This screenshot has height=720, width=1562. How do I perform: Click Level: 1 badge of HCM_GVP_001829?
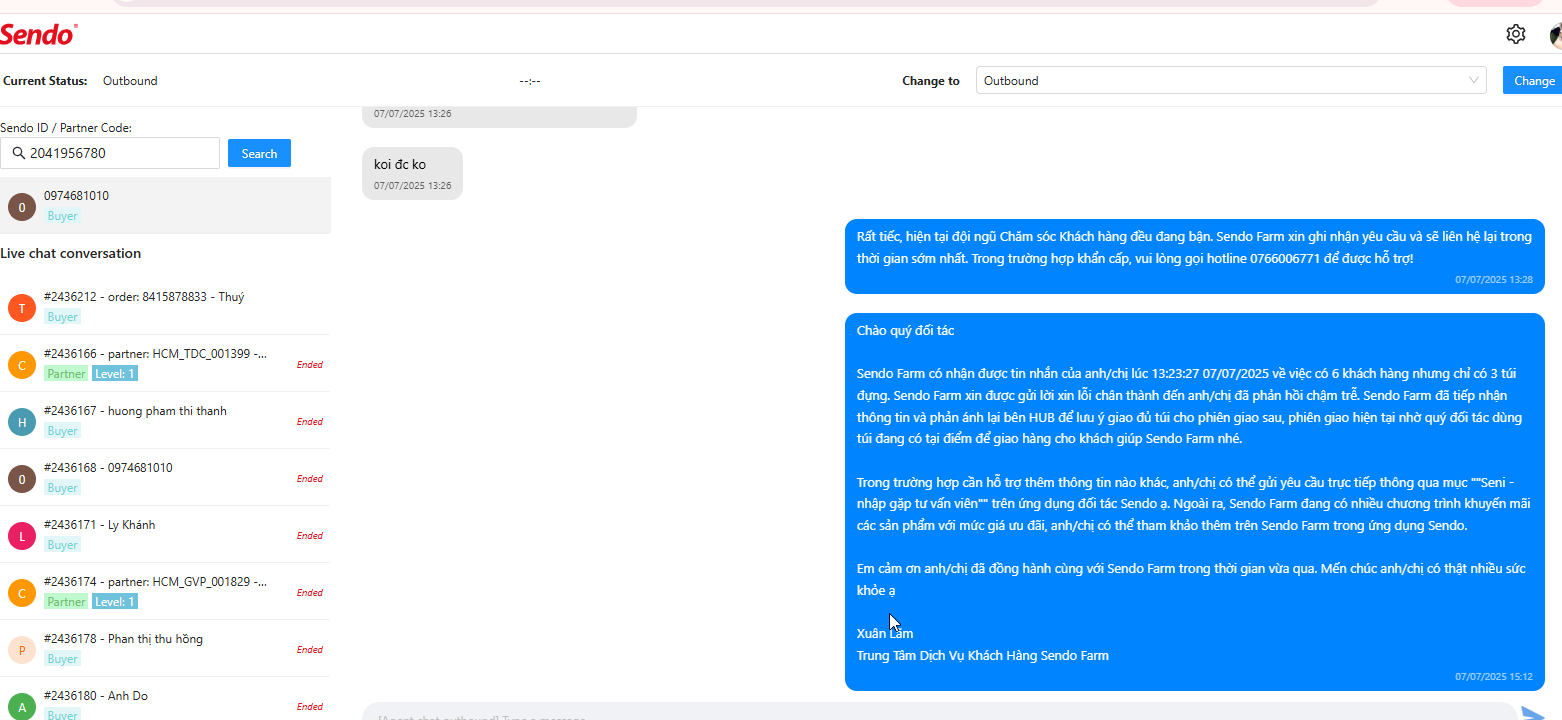(115, 602)
